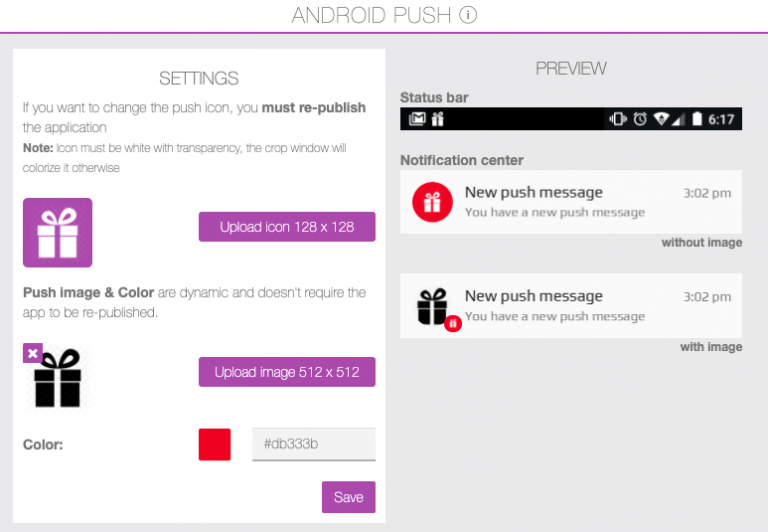Viewport: 768px width, 532px height.
Task: Click the Upload icon 128 x 128 button
Action: (287, 226)
